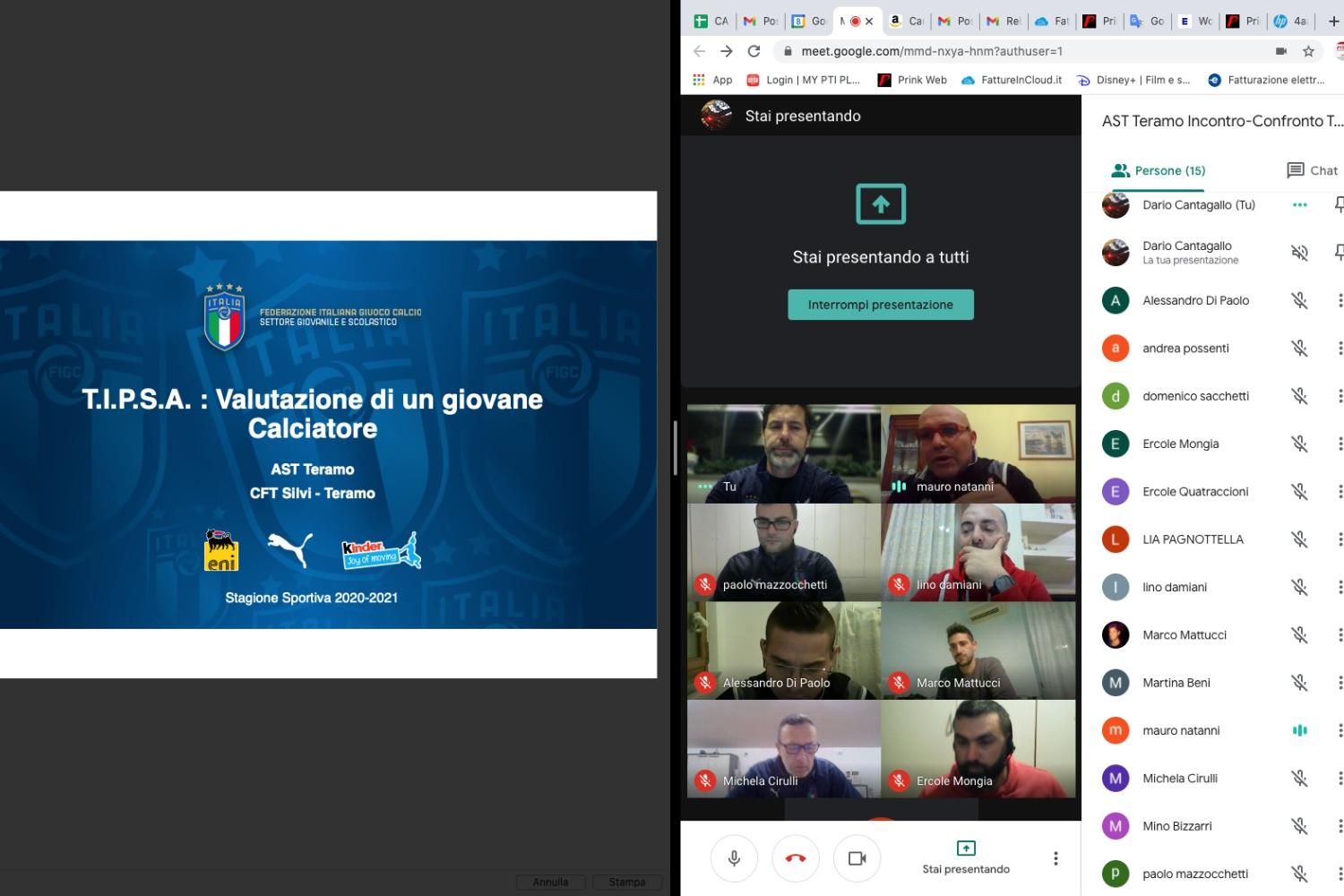The width and height of the screenshot is (1344, 896).
Task: Hang up the call with red phone icon
Action: [x=795, y=858]
